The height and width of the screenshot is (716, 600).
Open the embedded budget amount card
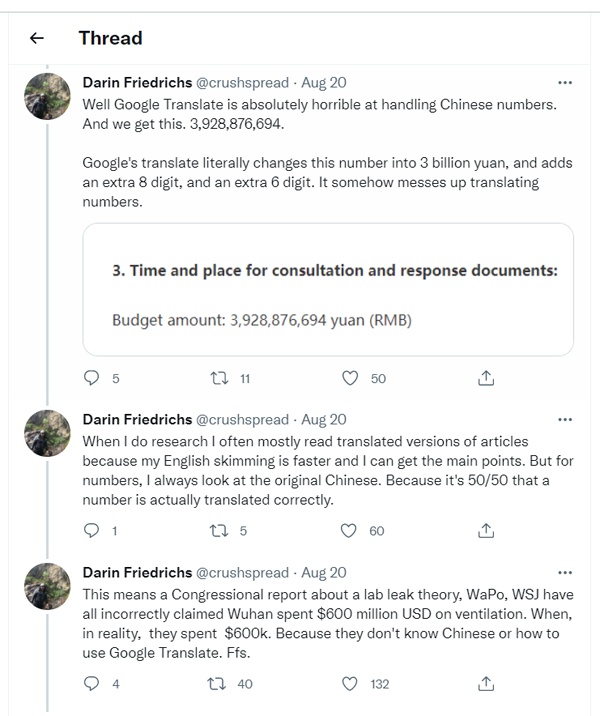pos(328,289)
